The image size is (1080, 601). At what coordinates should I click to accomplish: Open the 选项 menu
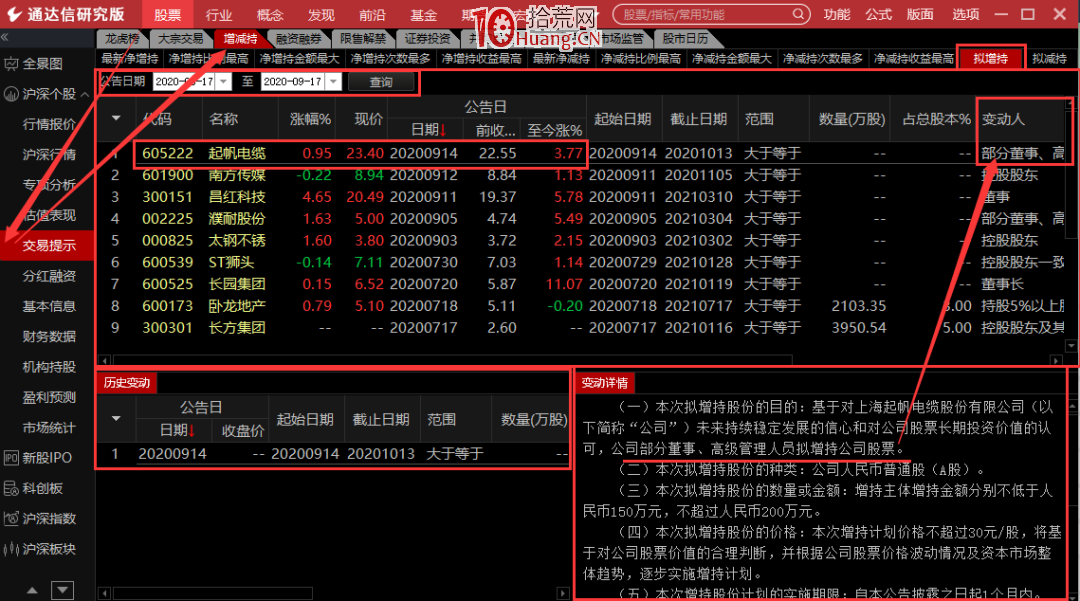click(x=965, y=14)
